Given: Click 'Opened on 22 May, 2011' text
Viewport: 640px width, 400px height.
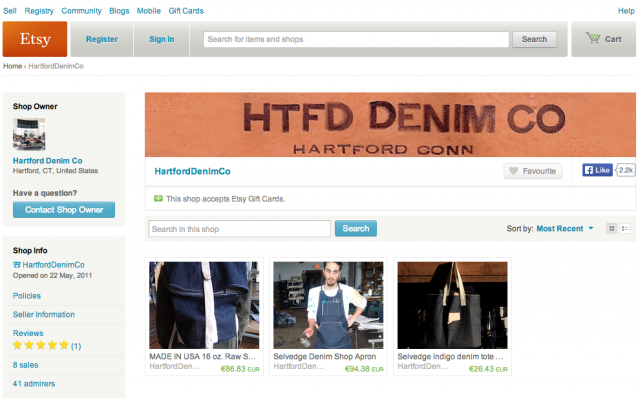Looking at the screenshot, I should click(x=52, y=276).
